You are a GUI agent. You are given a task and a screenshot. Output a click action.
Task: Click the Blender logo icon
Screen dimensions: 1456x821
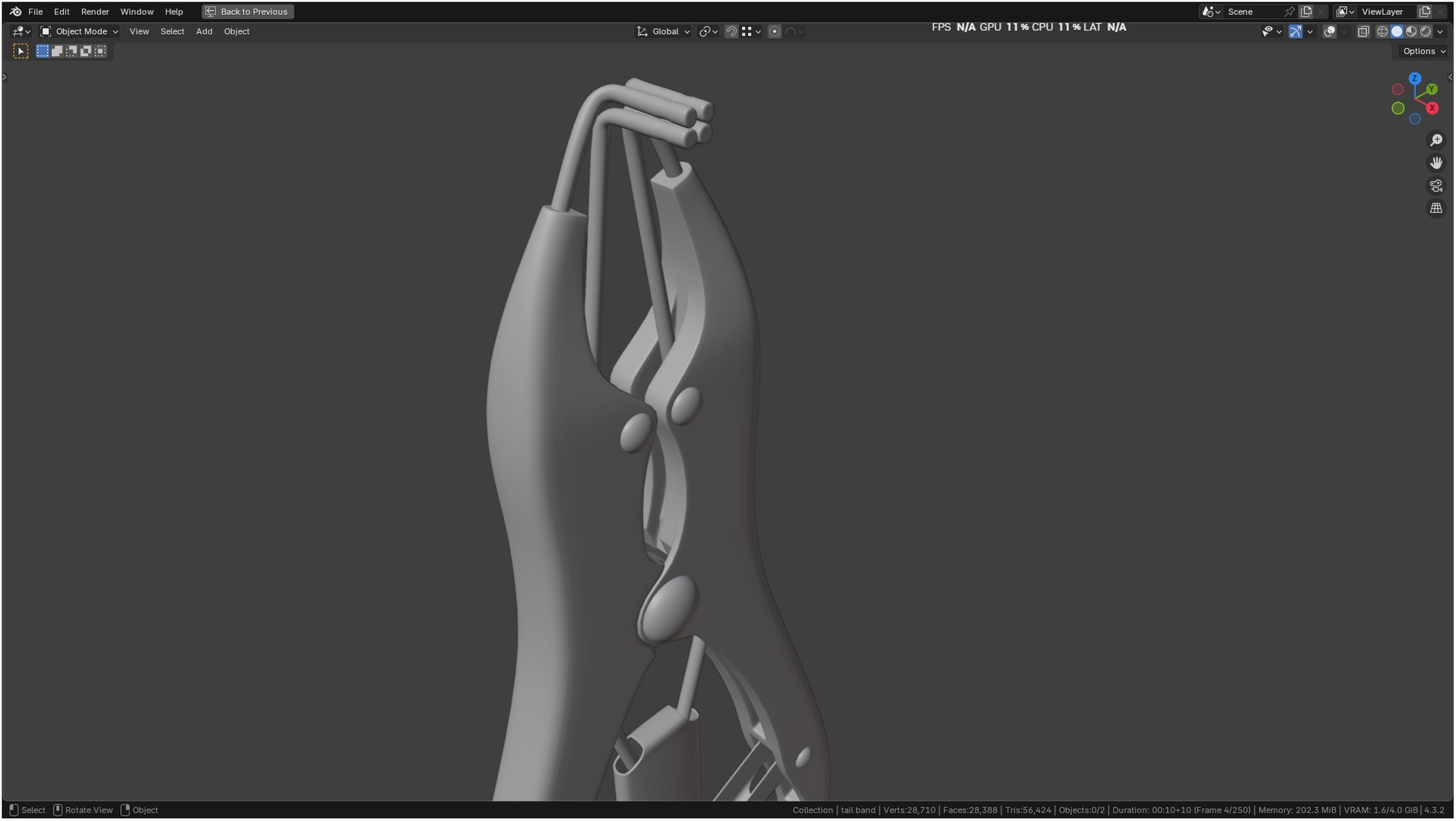[x=15, y=11]
